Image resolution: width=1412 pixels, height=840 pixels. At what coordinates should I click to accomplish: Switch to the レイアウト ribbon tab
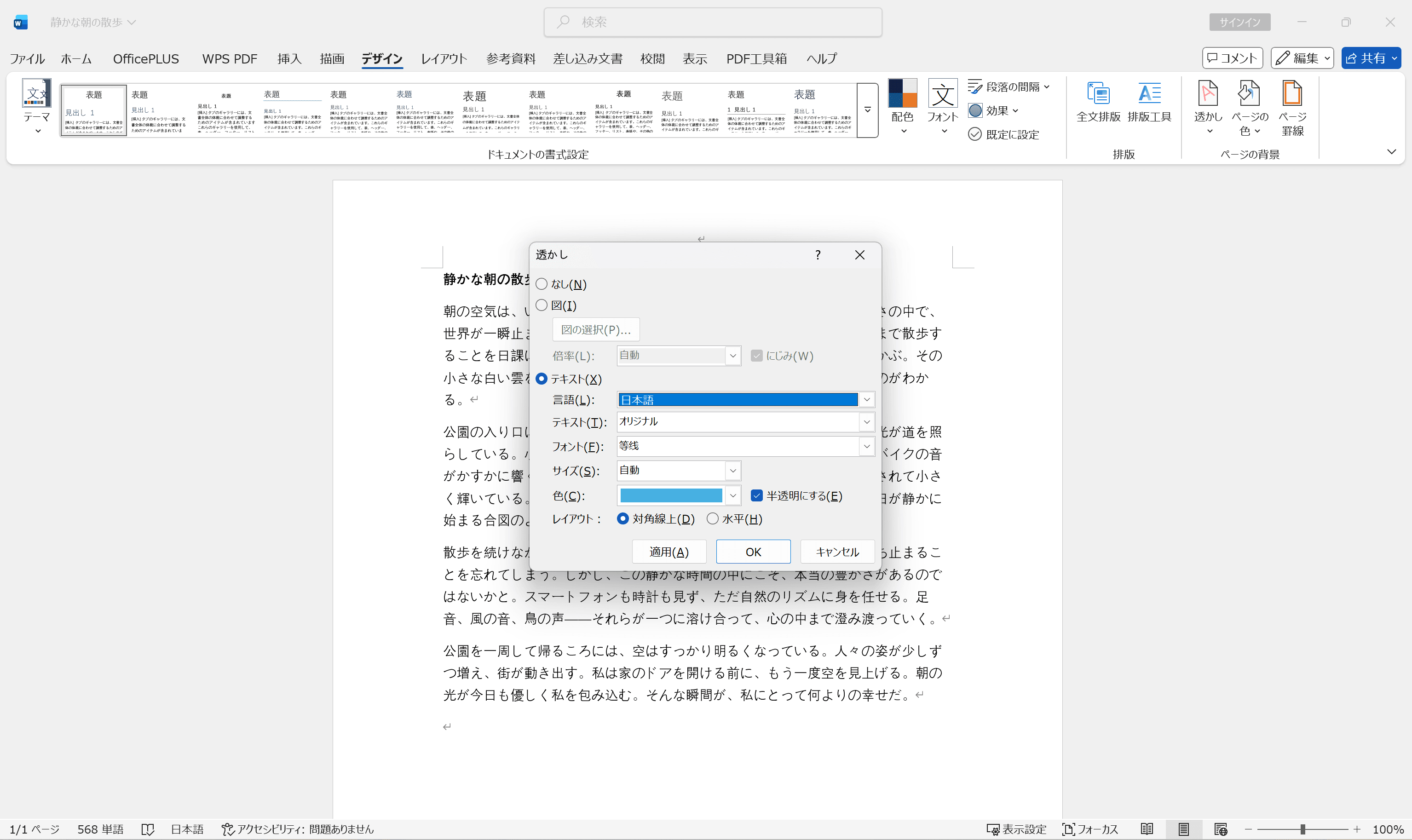tap(444, 59)
